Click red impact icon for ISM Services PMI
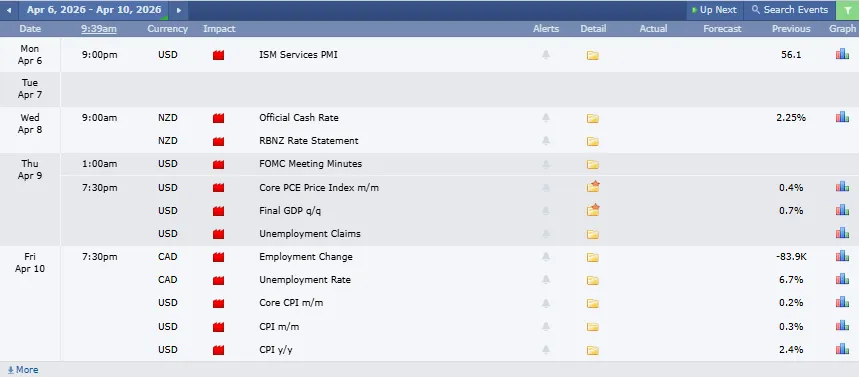The image size is (859, 377). (219, 55)
